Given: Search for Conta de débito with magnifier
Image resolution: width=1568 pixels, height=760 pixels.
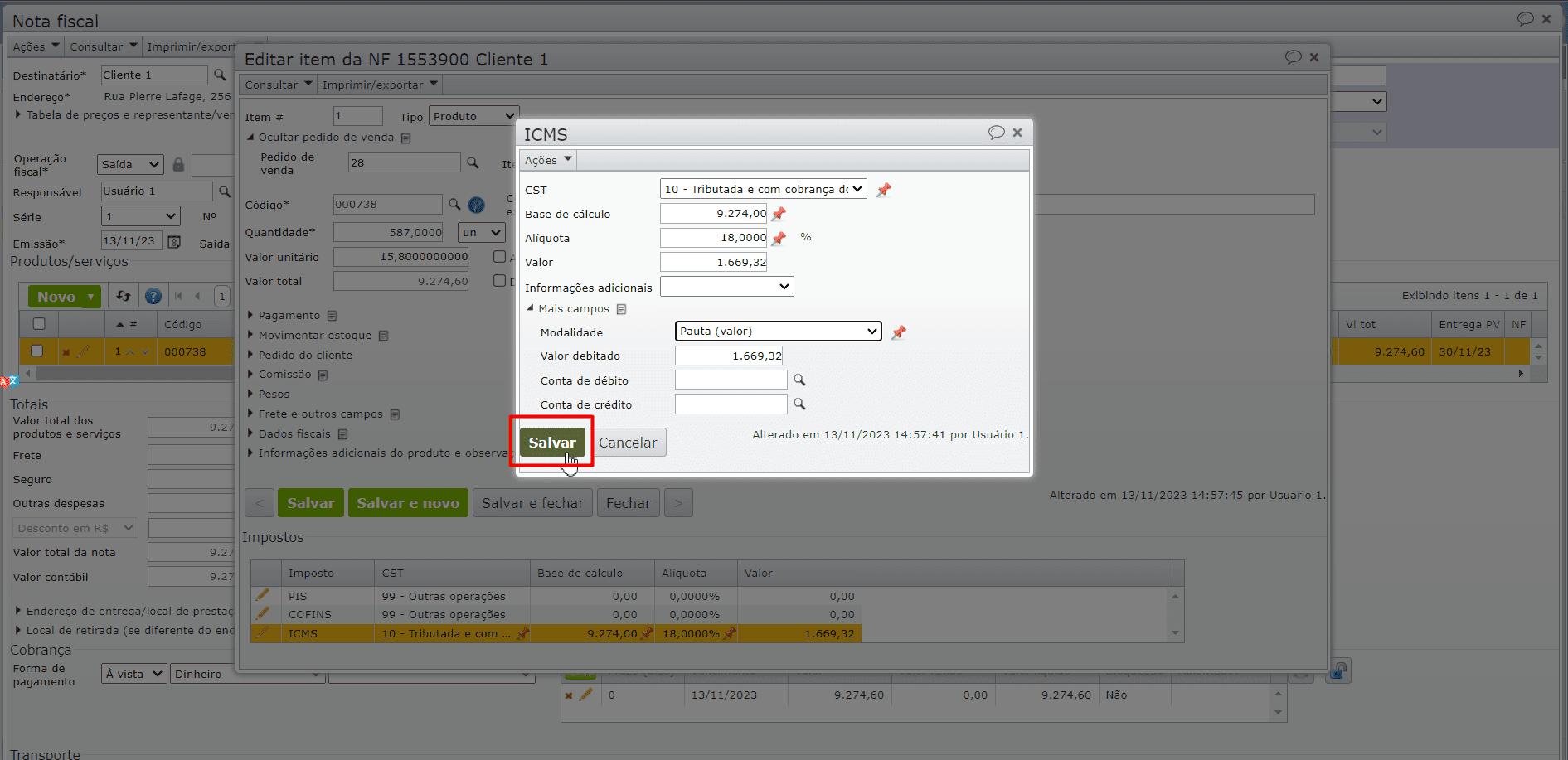Looking at the screenshot, I should click(x=799, y=380).
